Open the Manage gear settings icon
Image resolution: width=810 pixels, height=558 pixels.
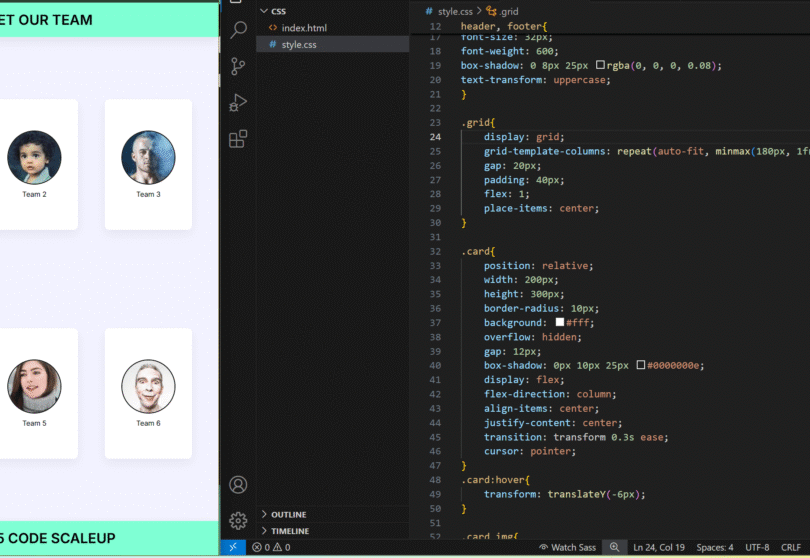pos(238,520)
